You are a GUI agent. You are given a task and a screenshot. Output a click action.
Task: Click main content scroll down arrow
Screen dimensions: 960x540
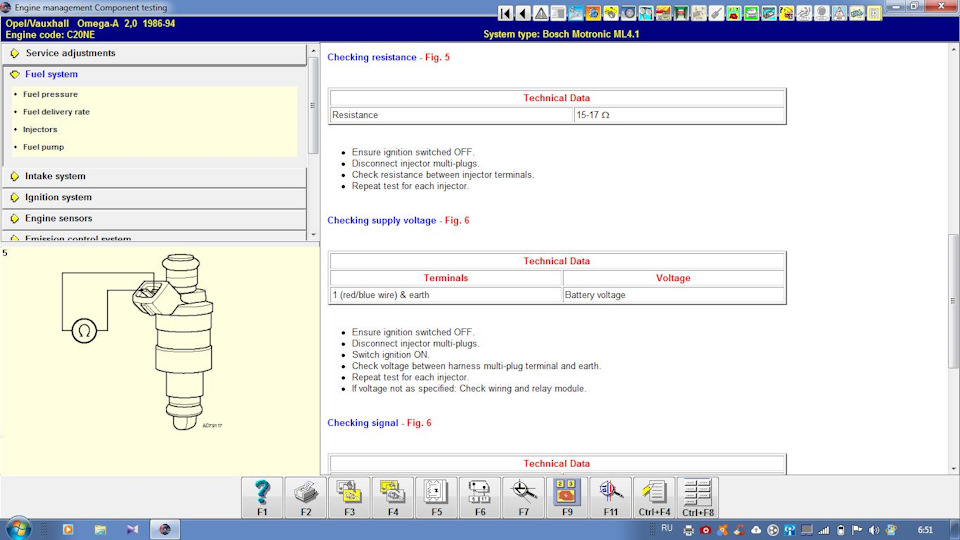coord(954,469)
